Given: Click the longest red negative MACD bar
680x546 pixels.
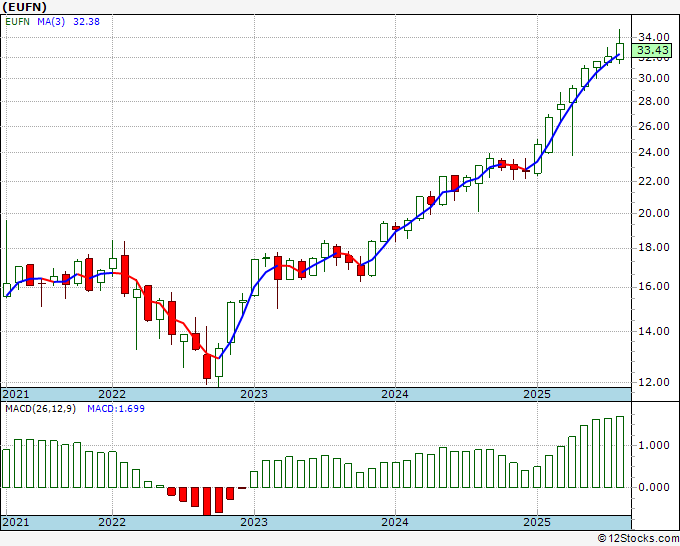Looking at the screenshot, I should coord(207,501).
